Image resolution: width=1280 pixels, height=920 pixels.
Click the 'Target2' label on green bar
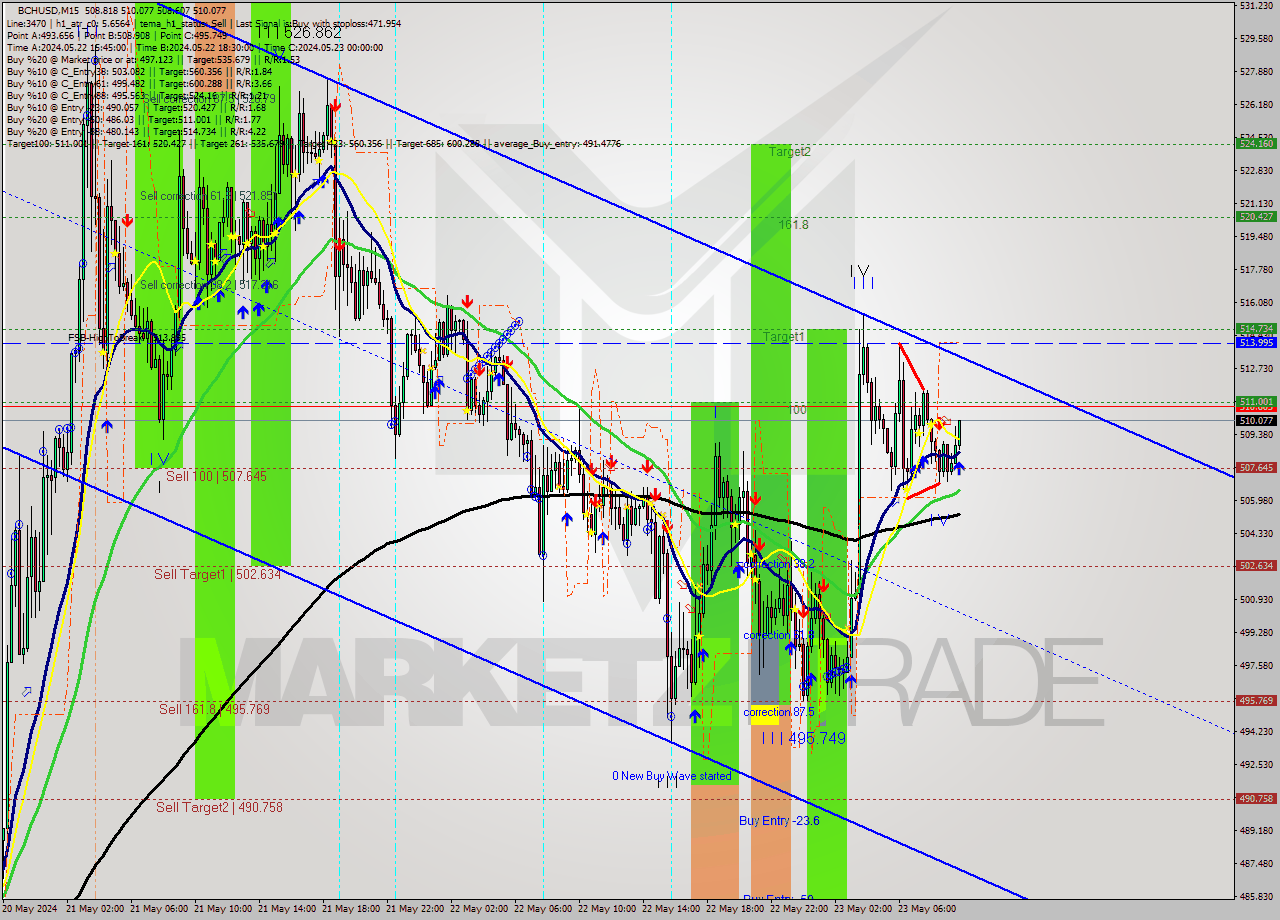(x=789, y=152)
